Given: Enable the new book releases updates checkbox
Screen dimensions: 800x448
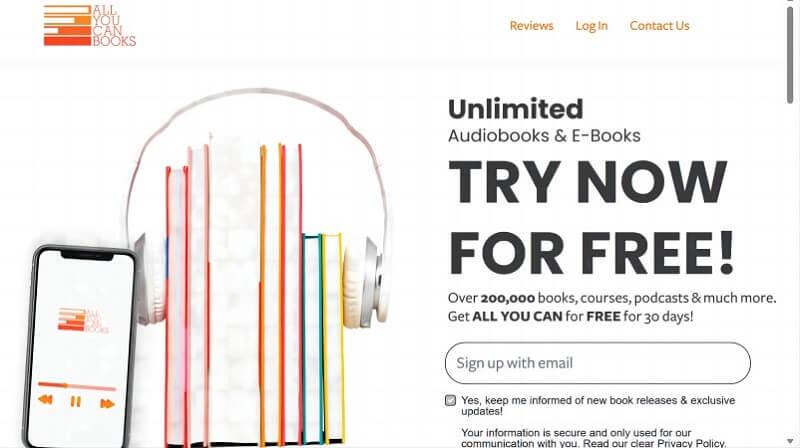Looking at the screenshot, I should pos(450,401).
